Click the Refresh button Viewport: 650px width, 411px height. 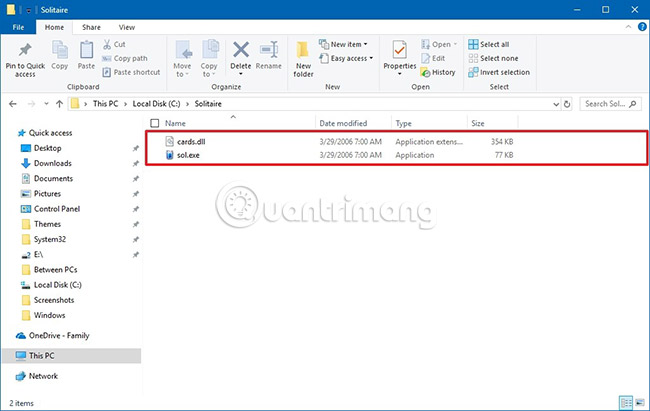click(x=567, y=104)
